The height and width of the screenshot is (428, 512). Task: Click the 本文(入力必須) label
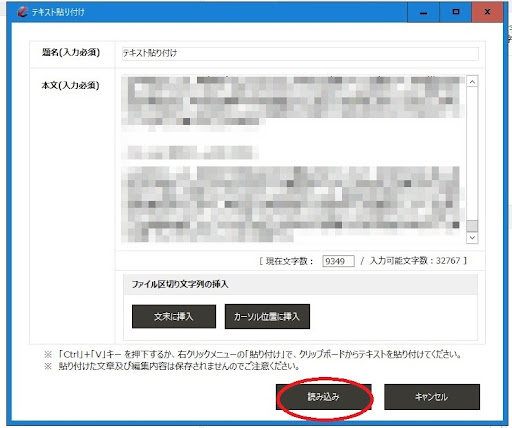70,86
